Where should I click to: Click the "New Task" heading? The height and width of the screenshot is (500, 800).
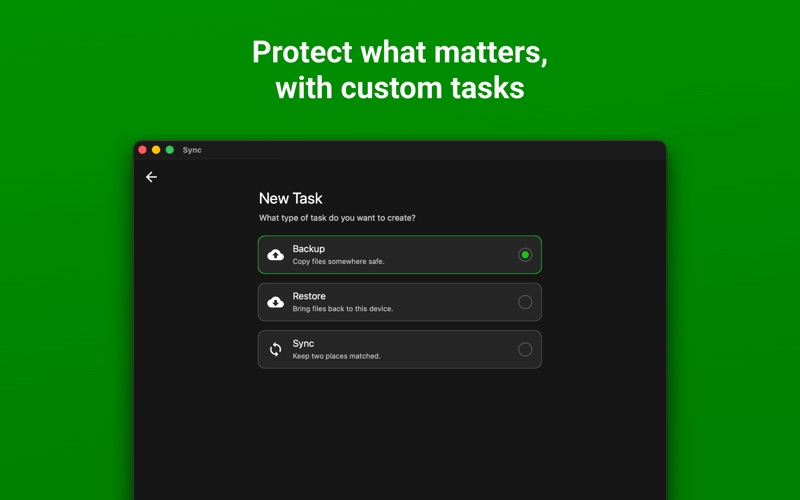point(290,198)
